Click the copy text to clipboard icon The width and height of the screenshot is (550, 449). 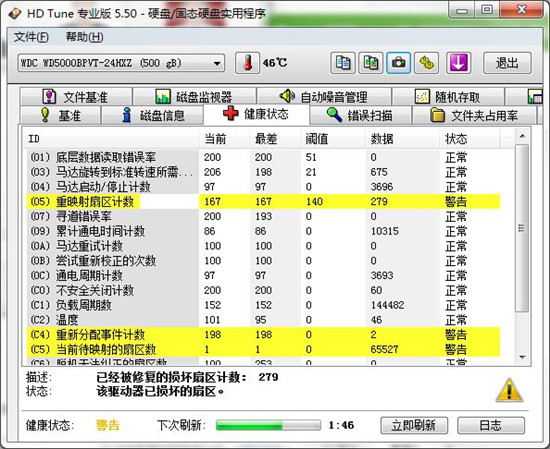(343, 63)
